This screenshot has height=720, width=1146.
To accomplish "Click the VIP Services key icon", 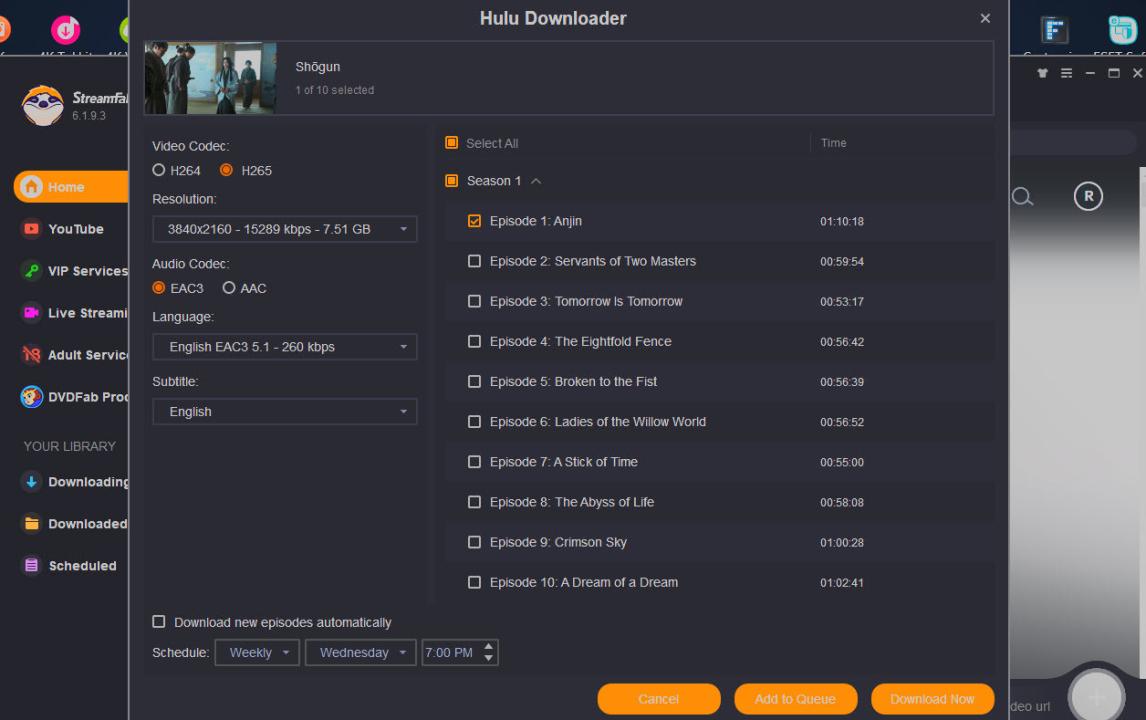I will 31,270.
